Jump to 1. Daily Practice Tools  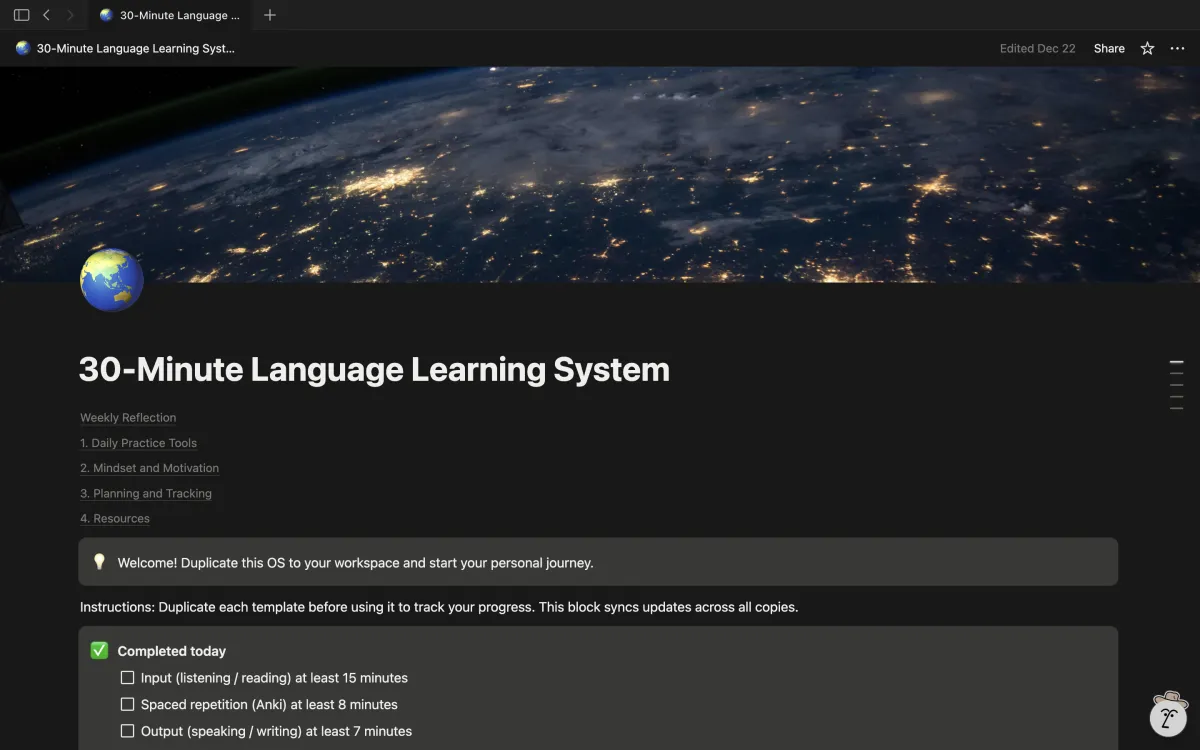[138, 443]
